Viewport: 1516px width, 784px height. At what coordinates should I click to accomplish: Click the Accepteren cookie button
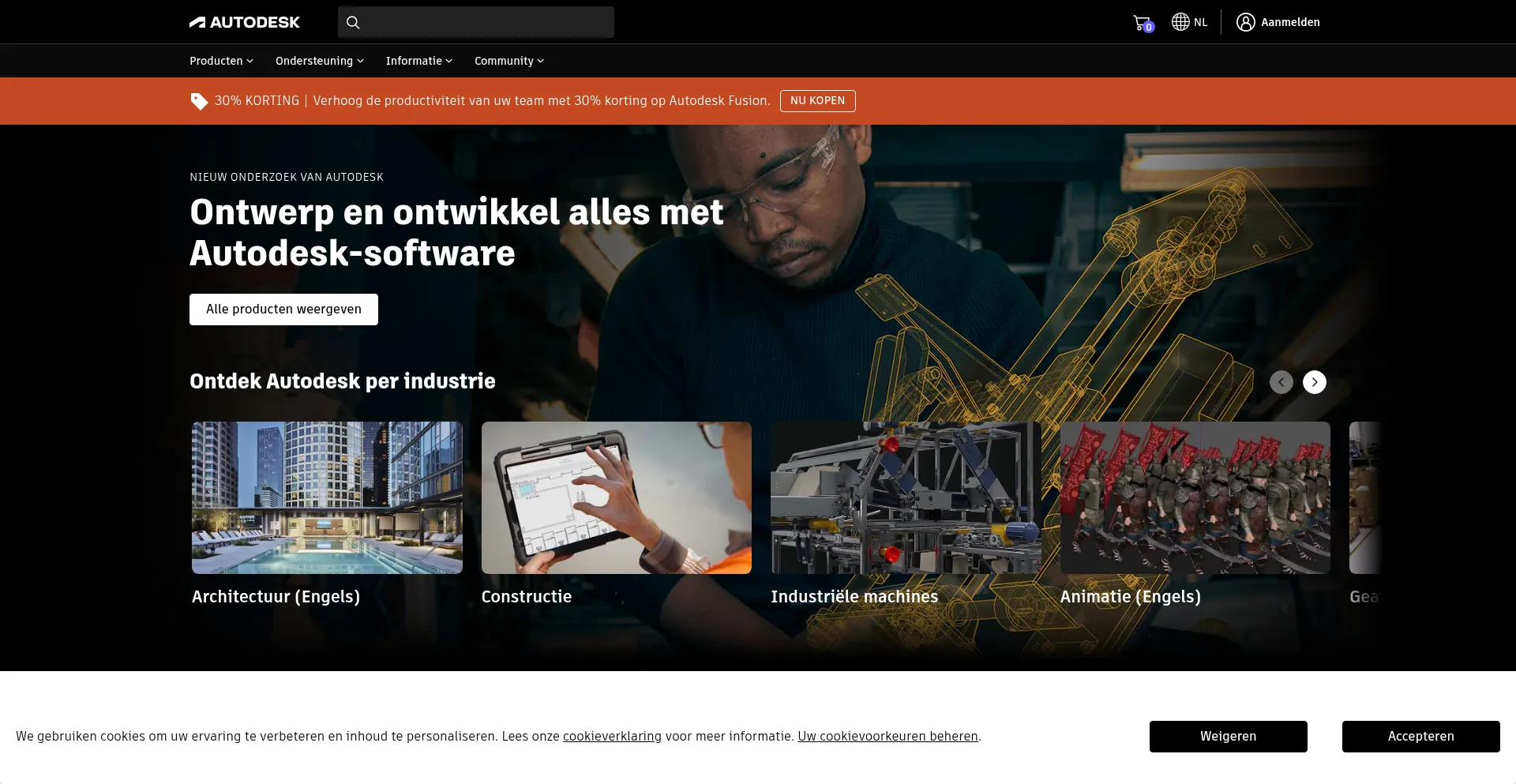1420,737
